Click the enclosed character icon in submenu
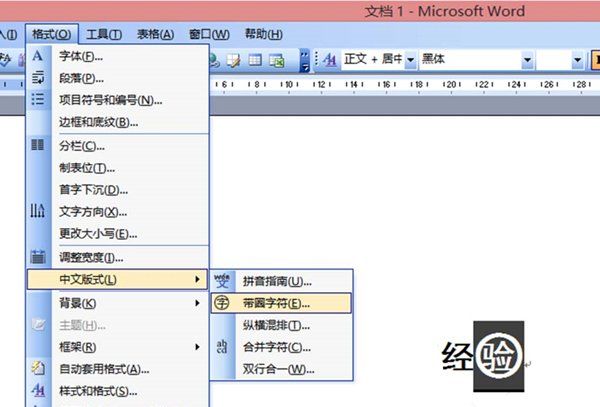Viewport: 600px width, 407px height. pyautogui.click(x=222, y=303)
